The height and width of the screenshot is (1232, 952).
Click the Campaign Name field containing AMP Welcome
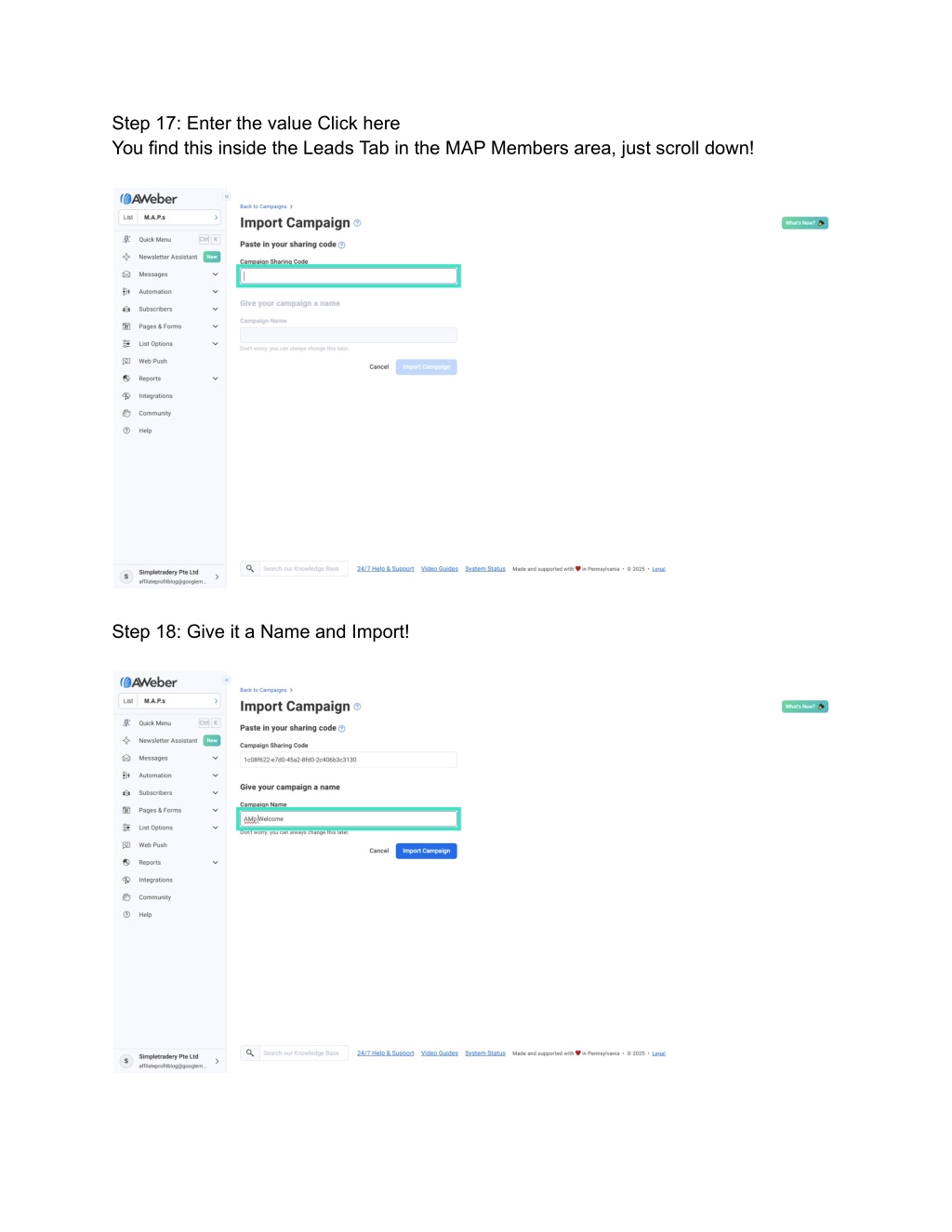(x=349, y=819)
